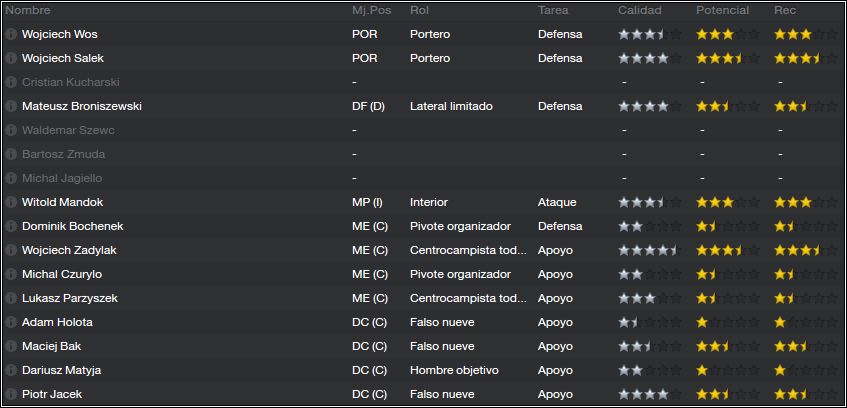The image size is (847, 408).
Task: Click the Rec column header
Action: click(x=785, y=10)
